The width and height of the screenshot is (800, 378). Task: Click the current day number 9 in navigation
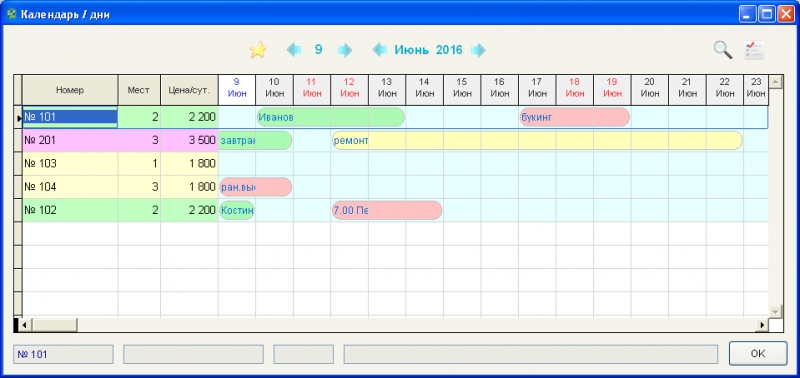[318, 50]
